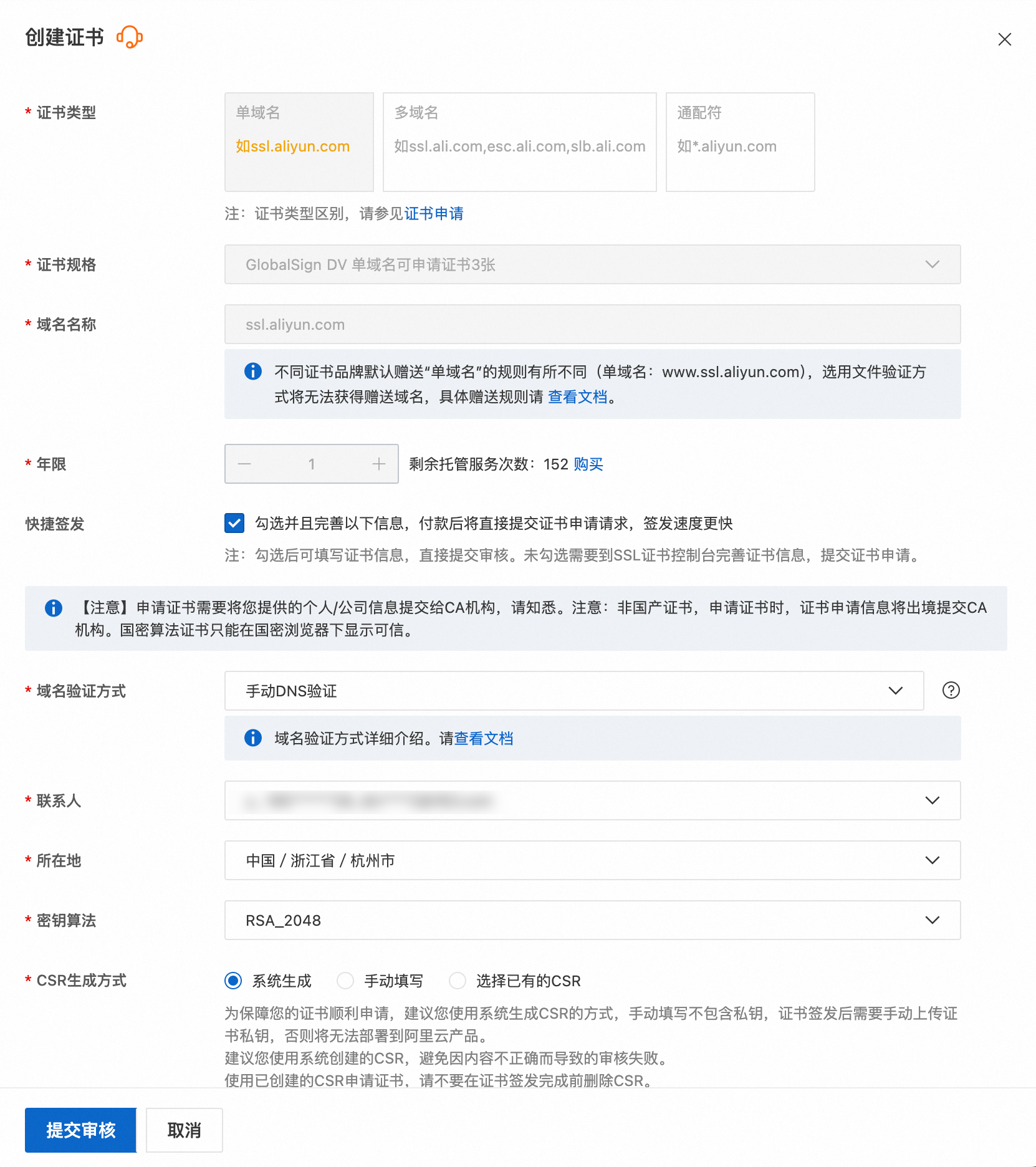
Task: Open the 所在地 dropdown 中国 / 浙江省 / 杭州市
Action: pyautogui.click(x=593, y=860)
